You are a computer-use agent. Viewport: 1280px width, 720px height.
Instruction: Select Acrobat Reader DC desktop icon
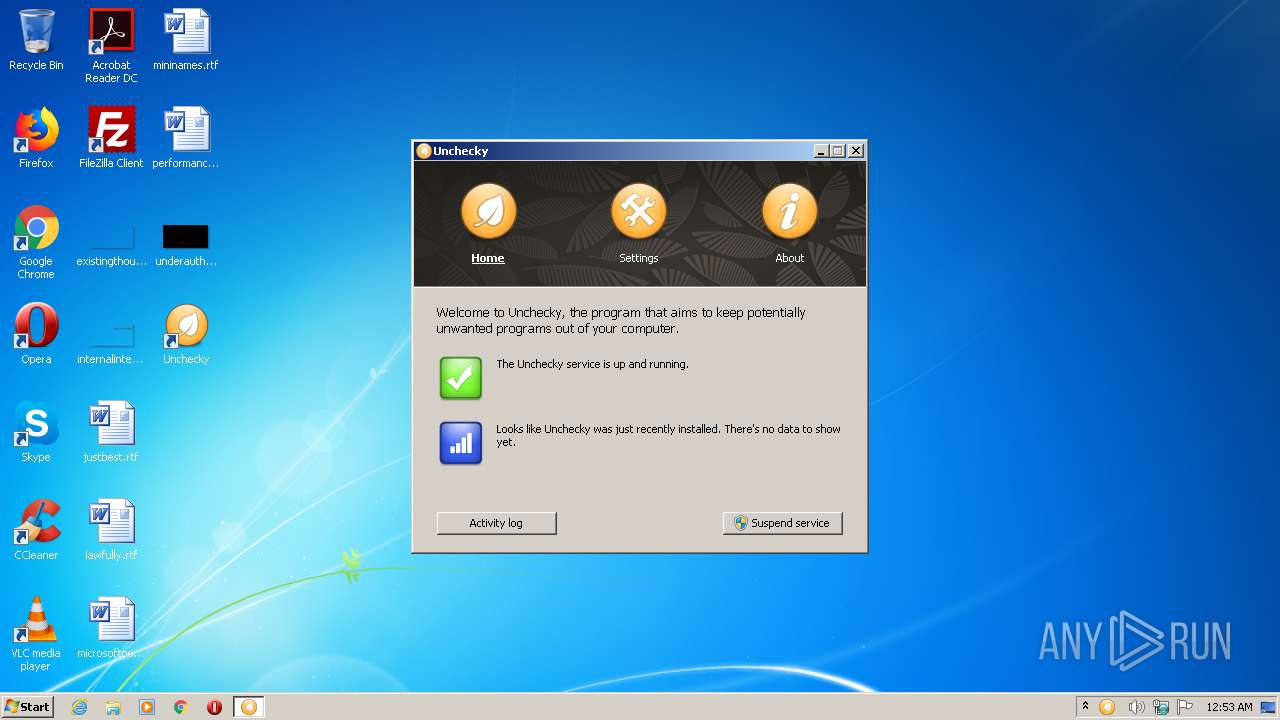coord(111,46)
